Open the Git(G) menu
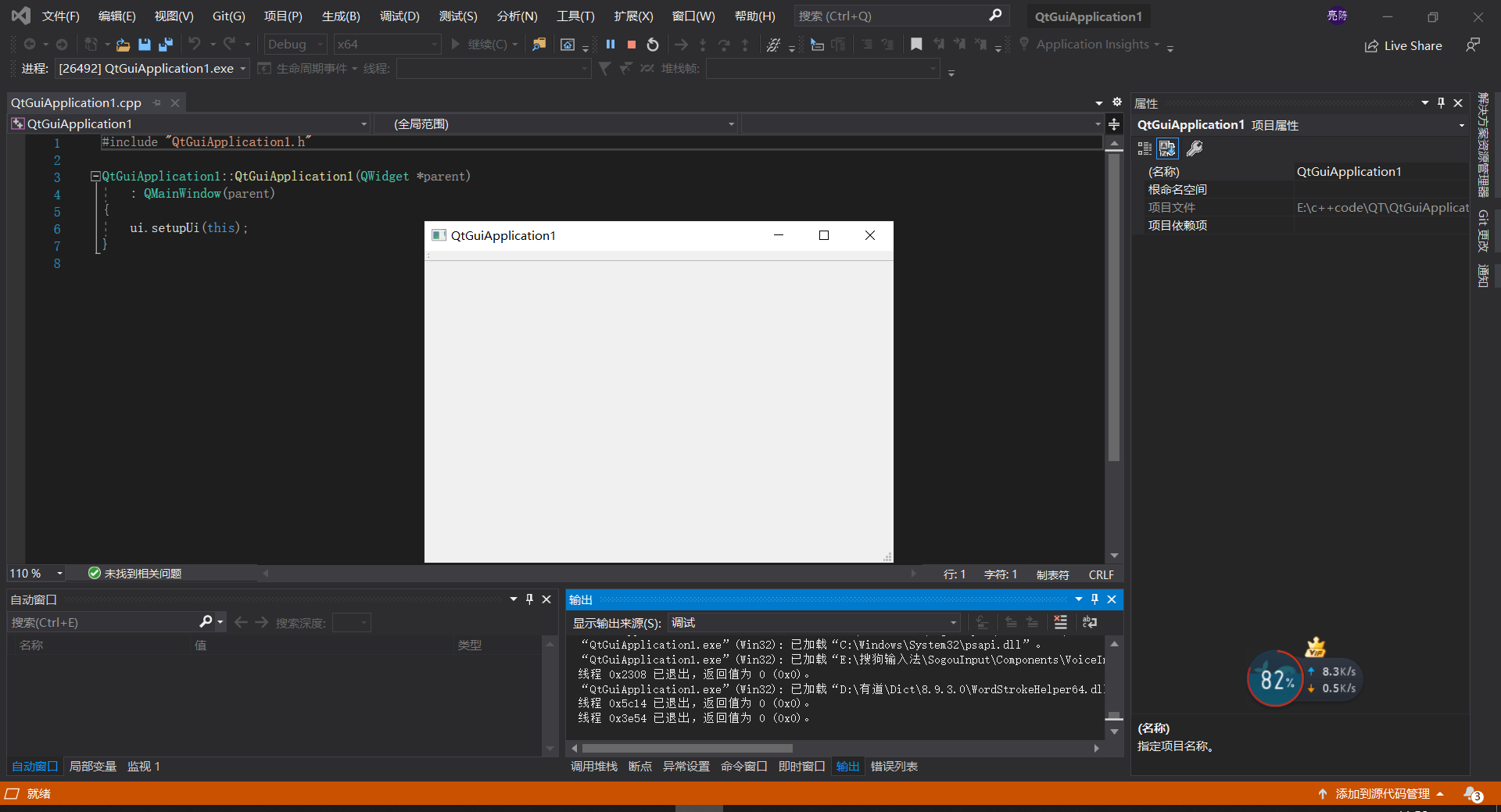 point(227,16)
